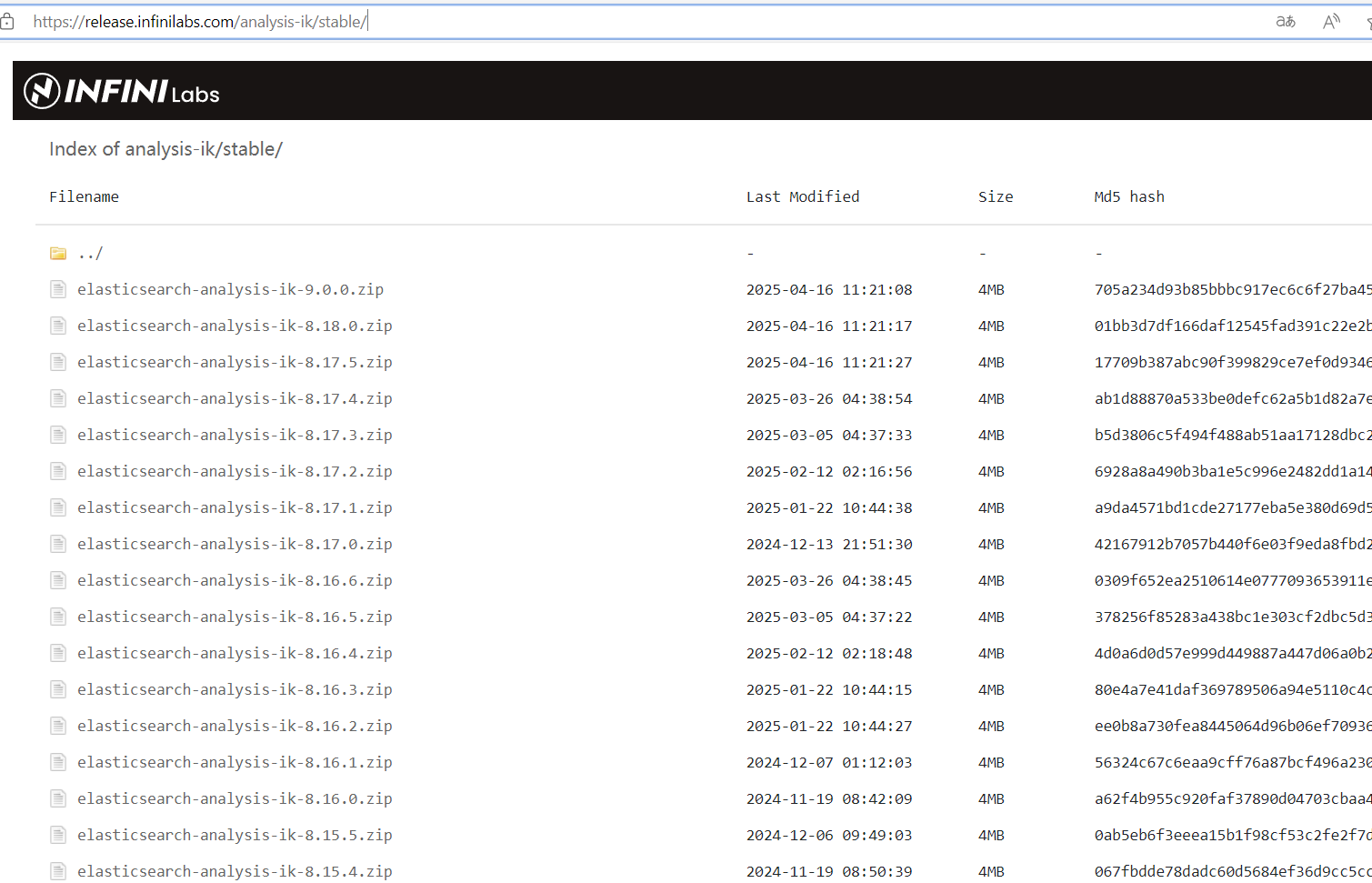Click the Filename column header
This screenshot has width=1372, height=883.
click(84, 196)
